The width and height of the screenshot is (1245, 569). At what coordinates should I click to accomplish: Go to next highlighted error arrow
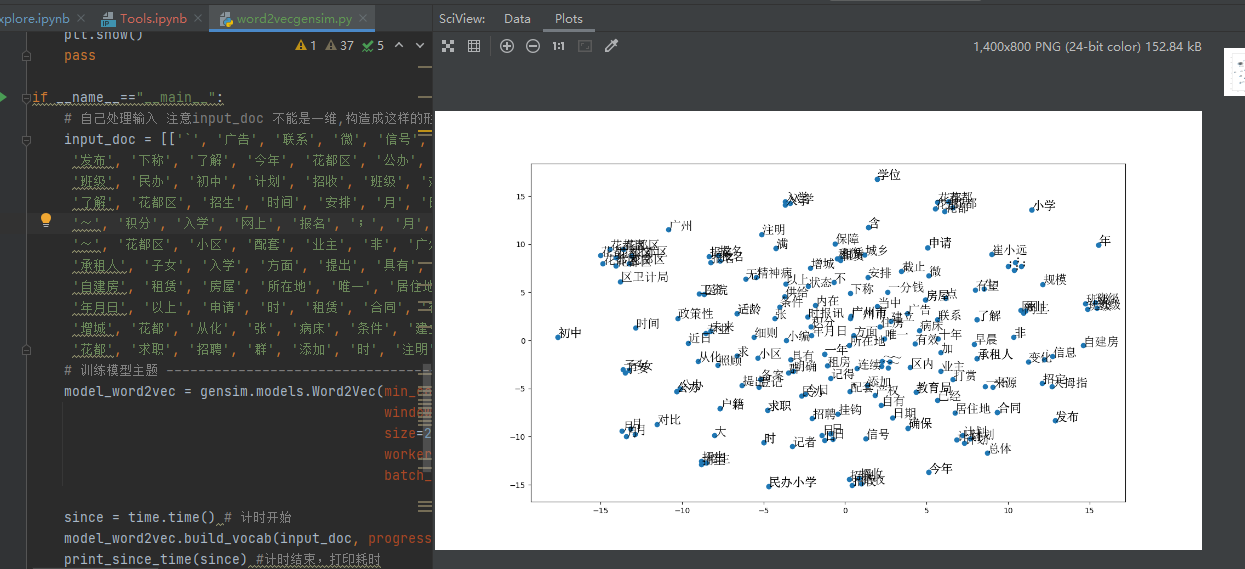tap(420, 45)
